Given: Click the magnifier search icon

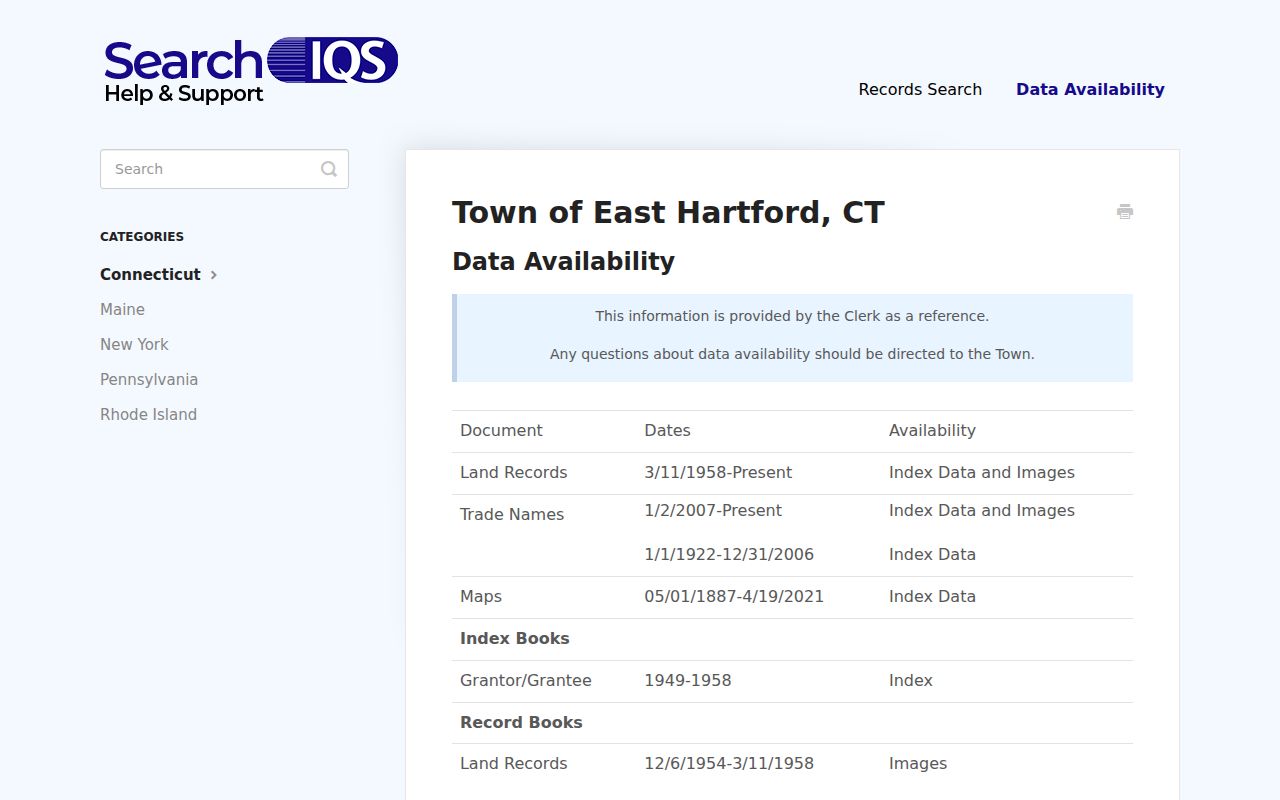Looking at the screenshot, I should [329, 169].
